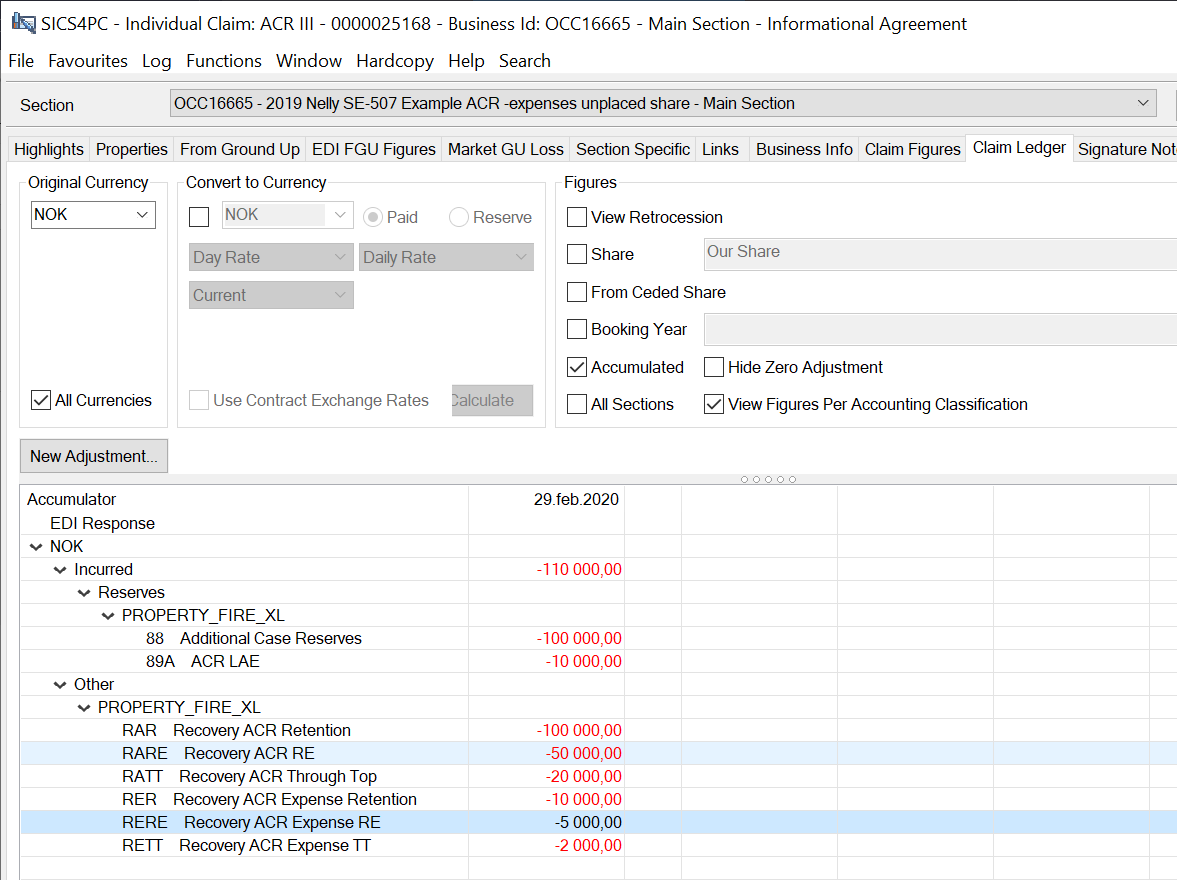Click the panel splitter grip dots
This screenshot has height=880, width=1177.
click(768, 479)
